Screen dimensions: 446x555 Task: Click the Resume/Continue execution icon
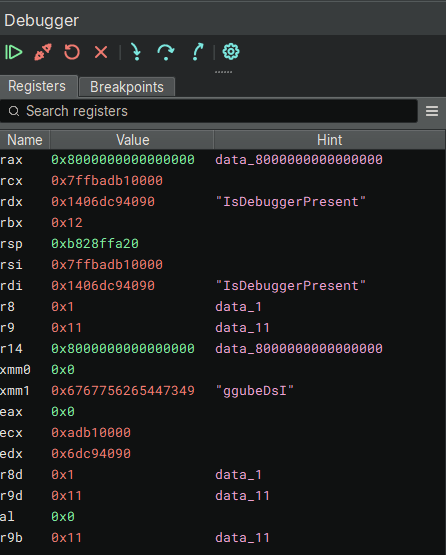(14, 52)
